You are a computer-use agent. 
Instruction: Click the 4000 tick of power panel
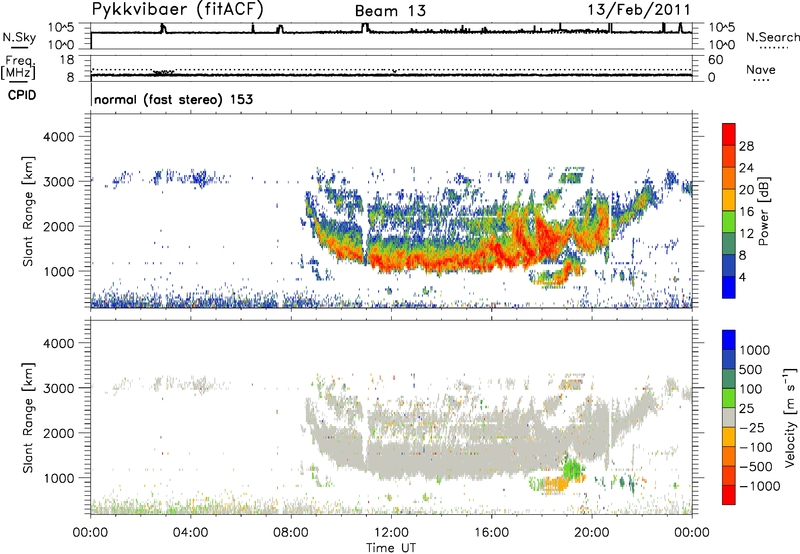click(x=58, y=137)
